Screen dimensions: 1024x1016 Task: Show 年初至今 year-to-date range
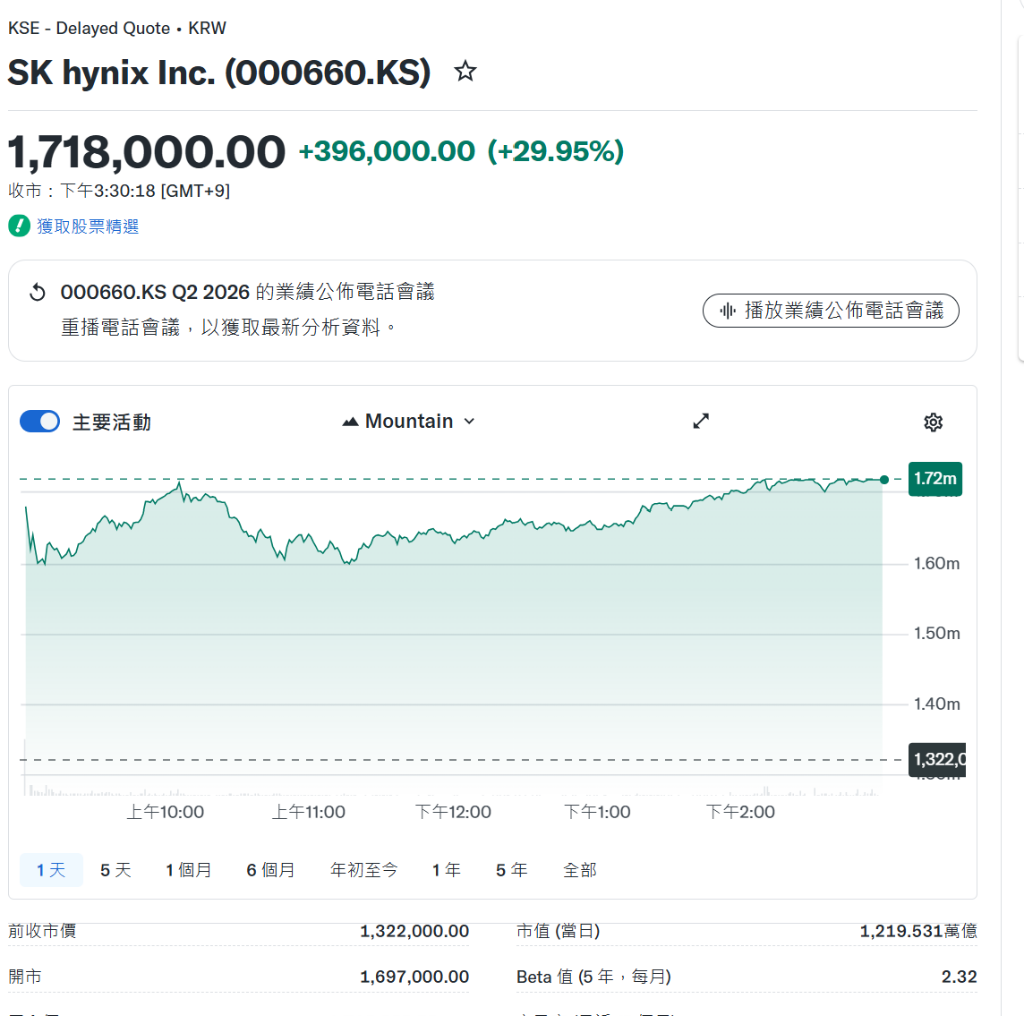(x=364, y=870)
